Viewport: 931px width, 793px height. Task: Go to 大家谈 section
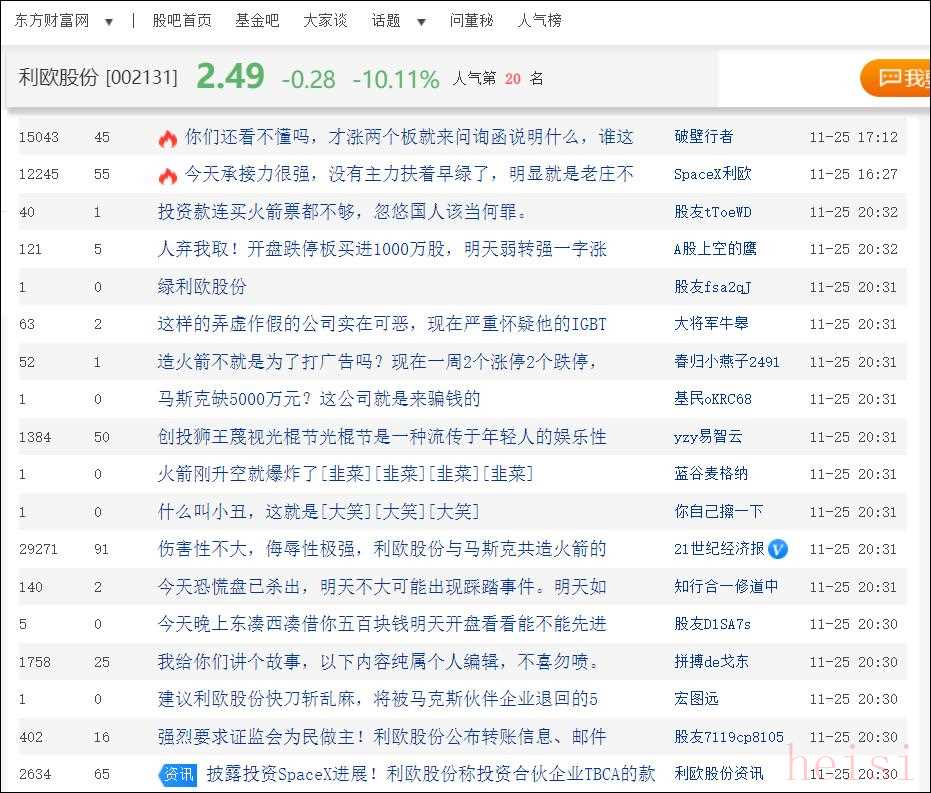(325, 20)
